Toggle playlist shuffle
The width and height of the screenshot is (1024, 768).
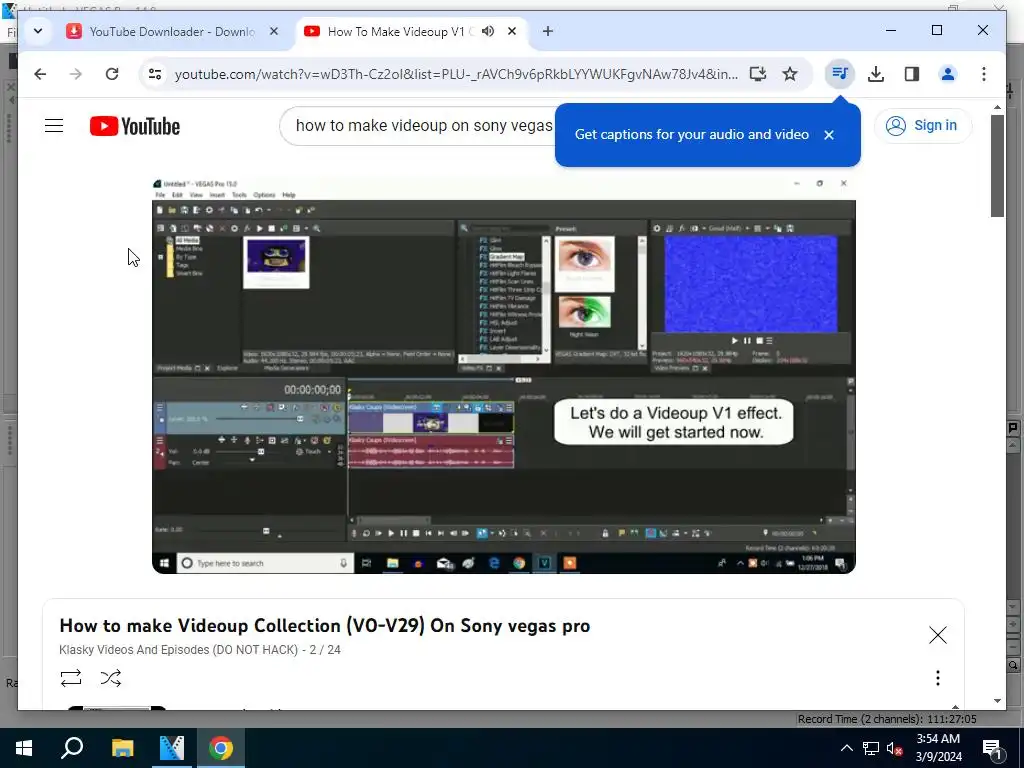tap(111, 678)
